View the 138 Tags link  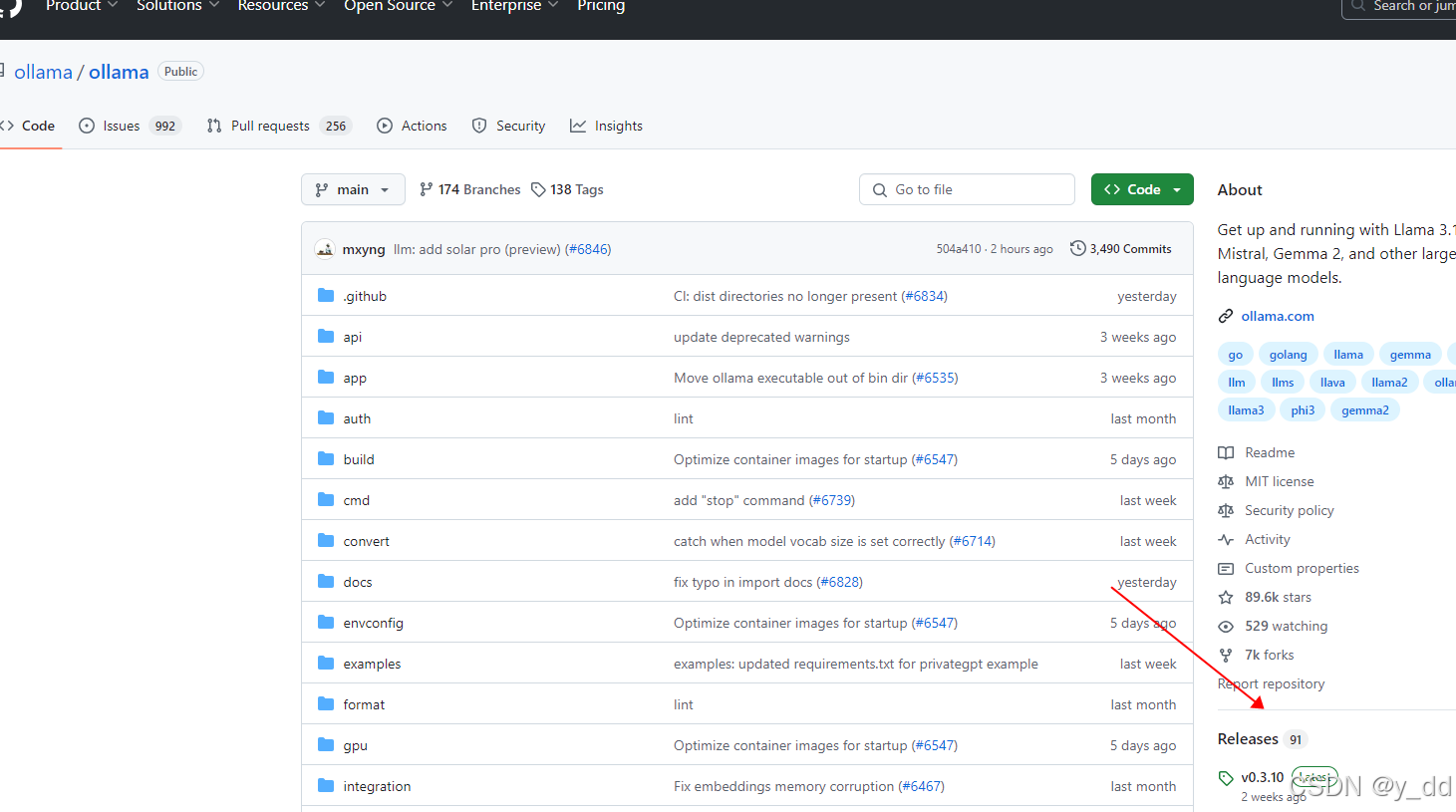click(x=567, y=189)
